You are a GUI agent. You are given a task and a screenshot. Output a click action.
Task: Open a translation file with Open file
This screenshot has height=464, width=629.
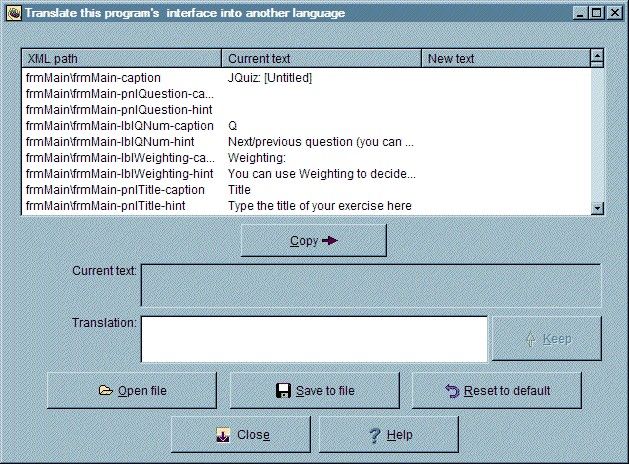coord(132,391)
